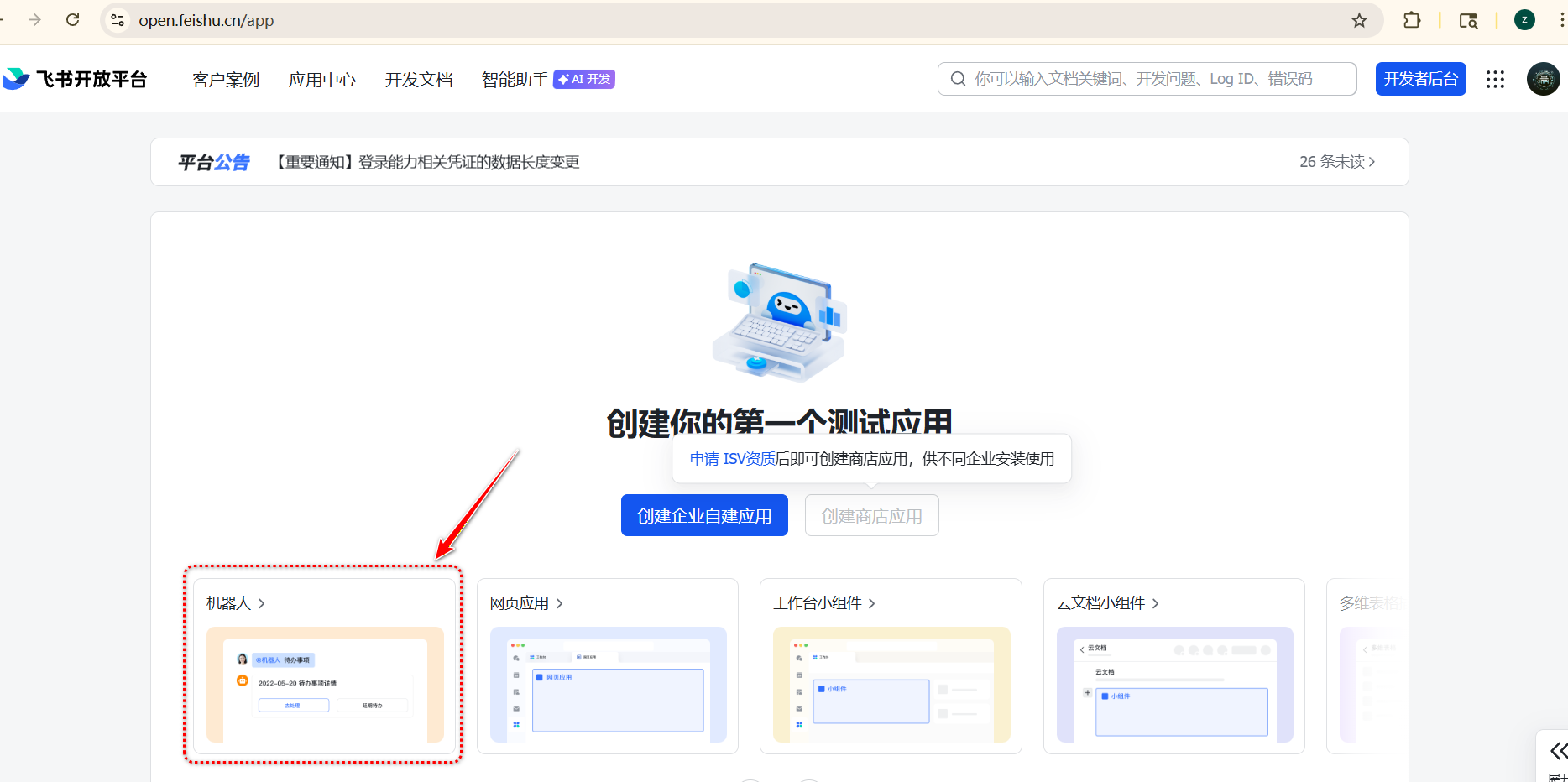This screenshot has width=1568, height=782.
Task: Select the 云文档小组件 preview thumbnail
Action: pyautogui.click(x=1174, y=685)
